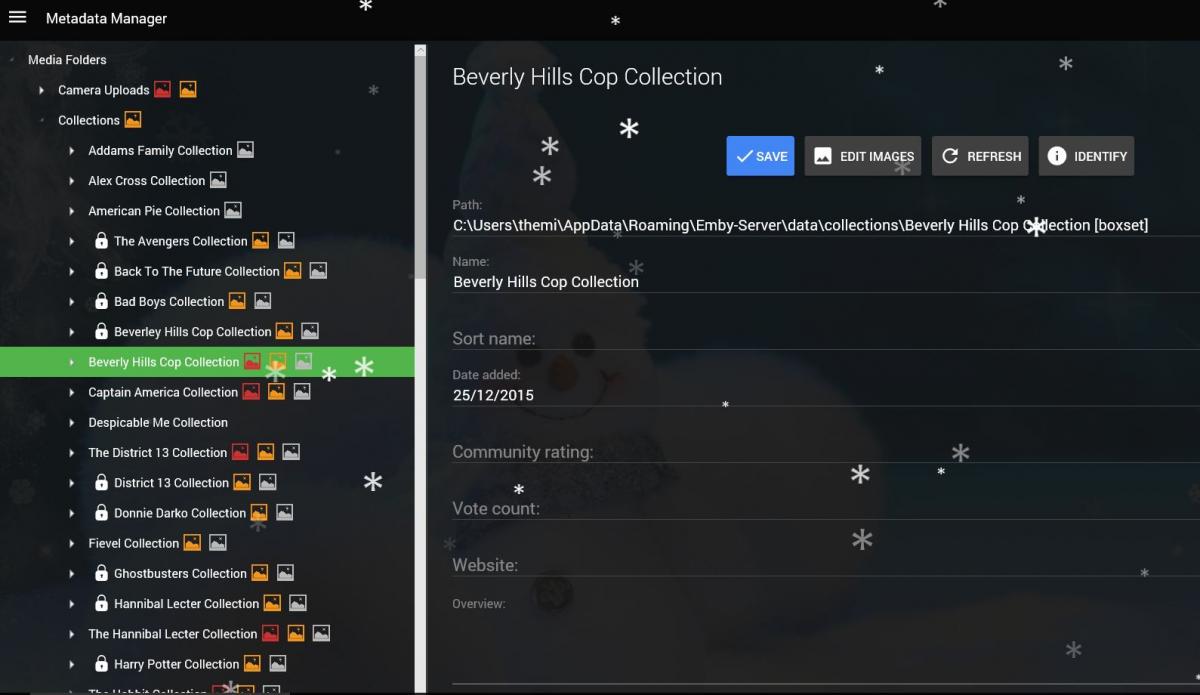
Task: Click lock icon on Hannibal Lecter Collection
Action: point(101,603)
